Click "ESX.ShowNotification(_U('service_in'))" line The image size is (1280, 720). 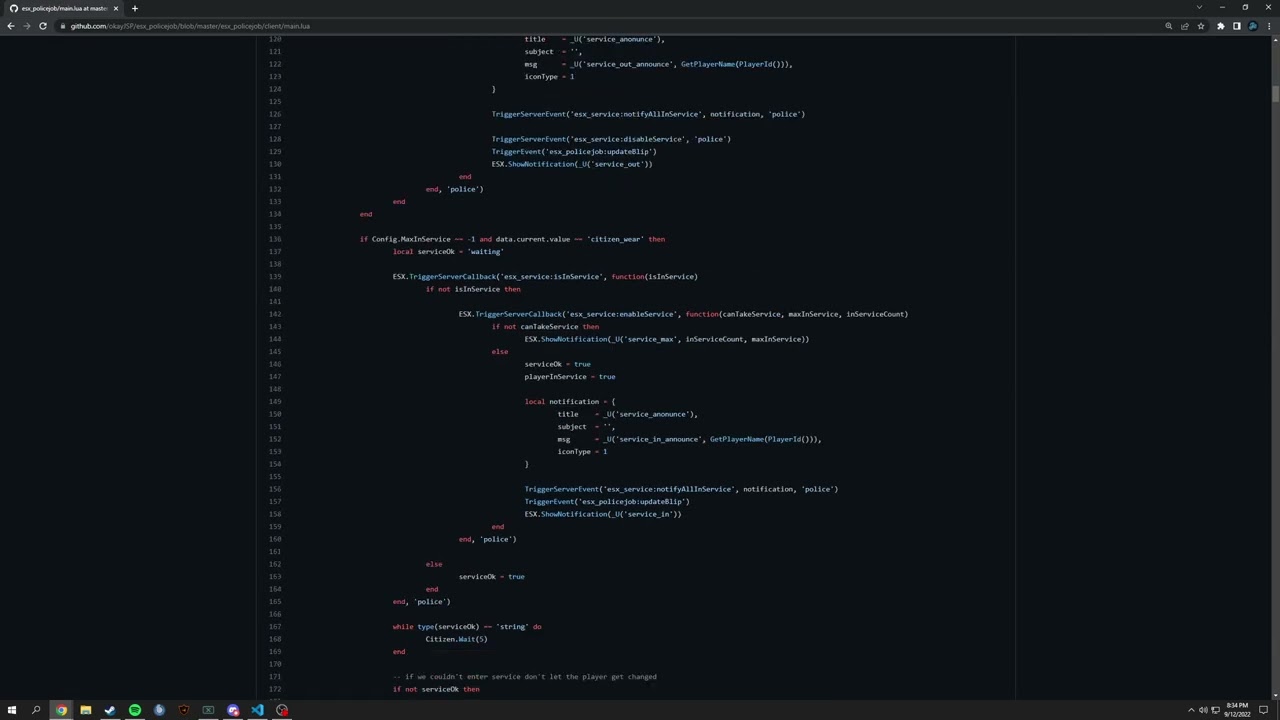[x=603, y=514]
